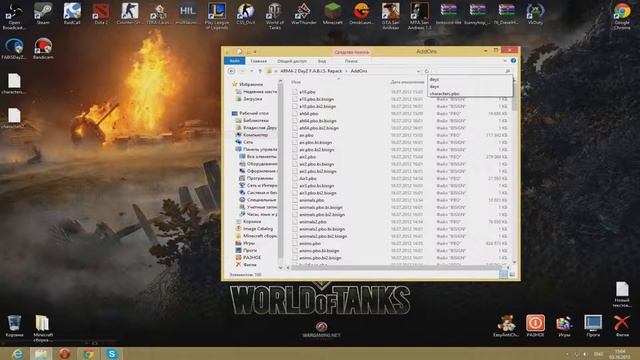Open recent locations dropdown arrow
The height and width of the screenshot is (360, 640).
tap(251, 71)
